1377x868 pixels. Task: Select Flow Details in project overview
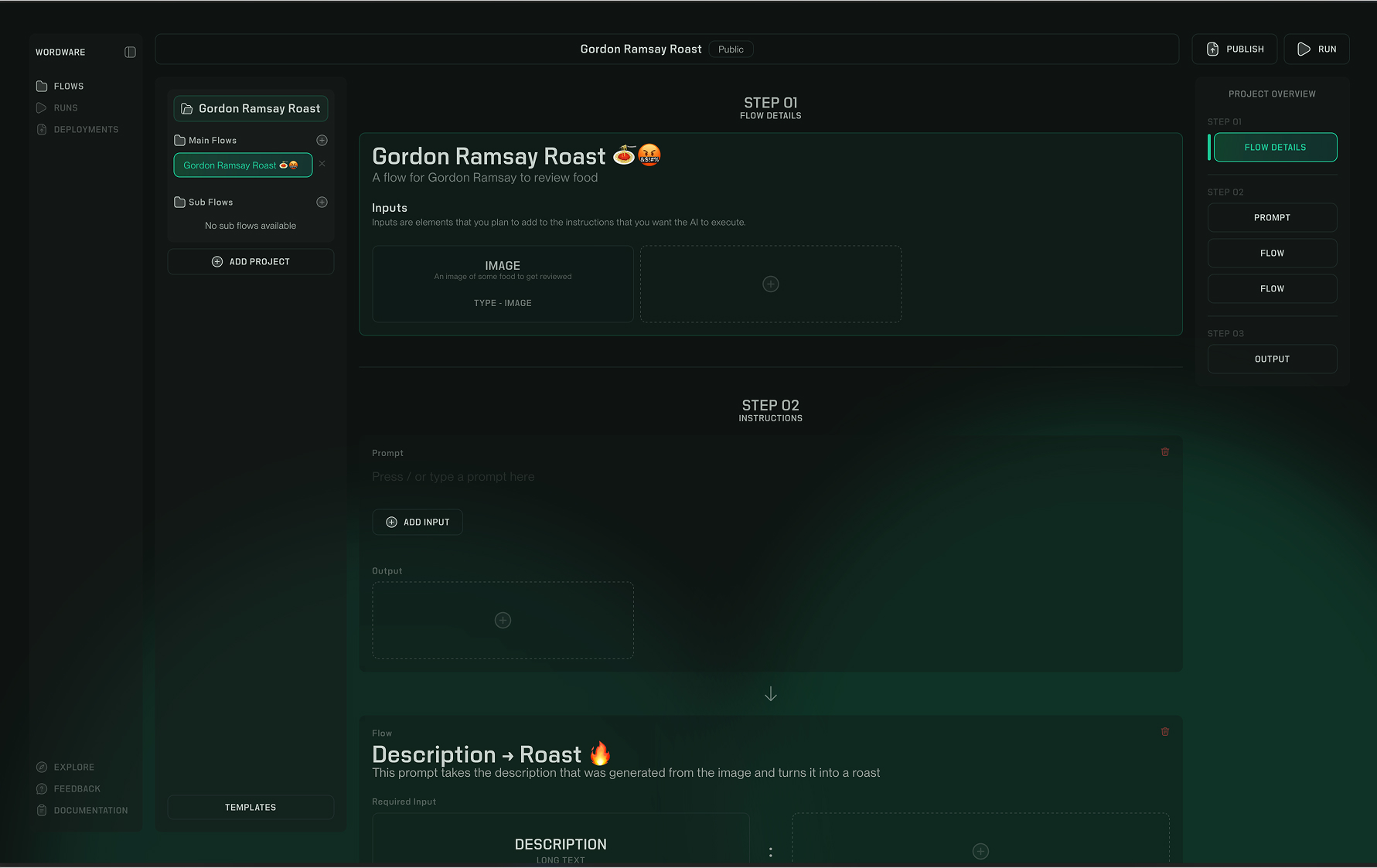click(1275, 147)
